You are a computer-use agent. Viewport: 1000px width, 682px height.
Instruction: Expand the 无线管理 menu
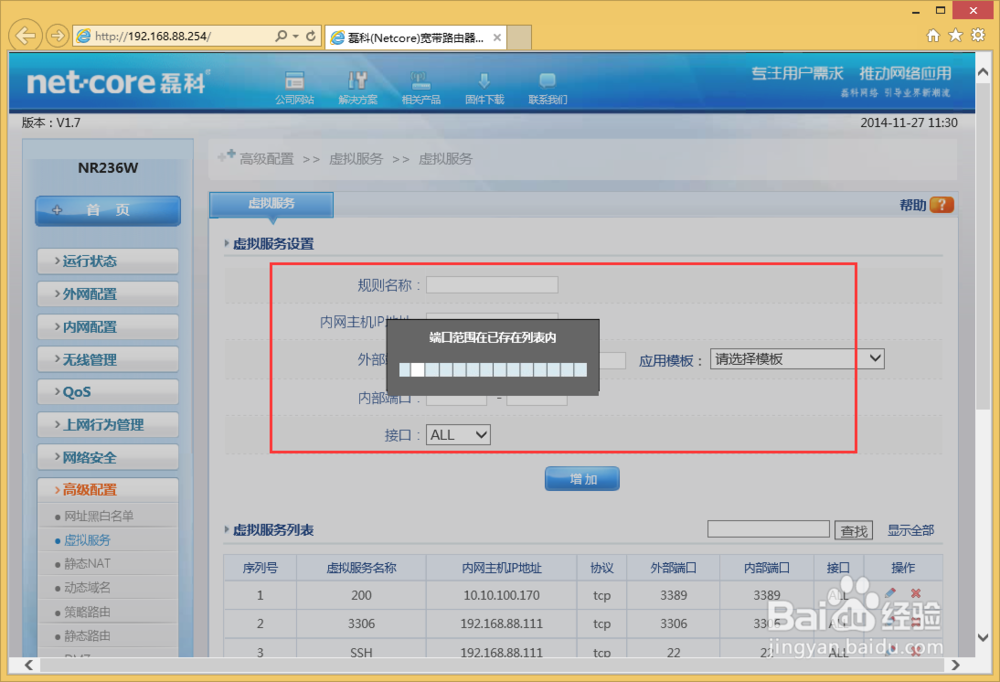tap(108, 359)
